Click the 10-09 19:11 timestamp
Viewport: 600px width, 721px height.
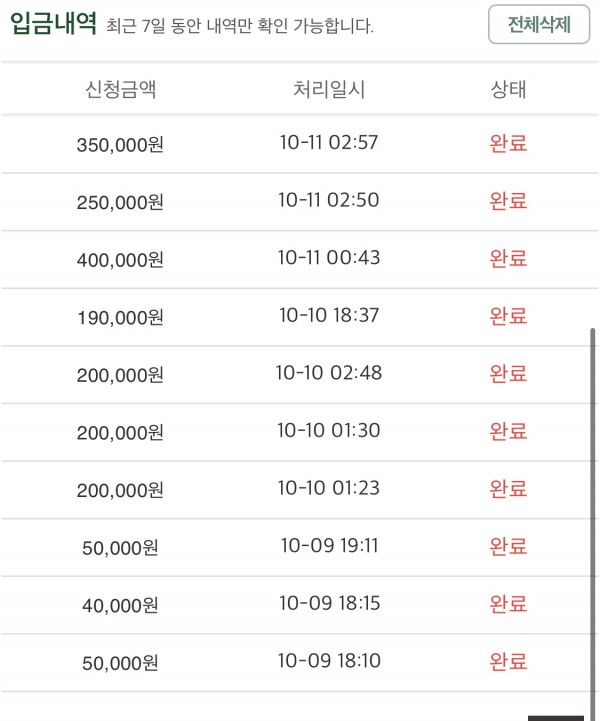point(329,546)
